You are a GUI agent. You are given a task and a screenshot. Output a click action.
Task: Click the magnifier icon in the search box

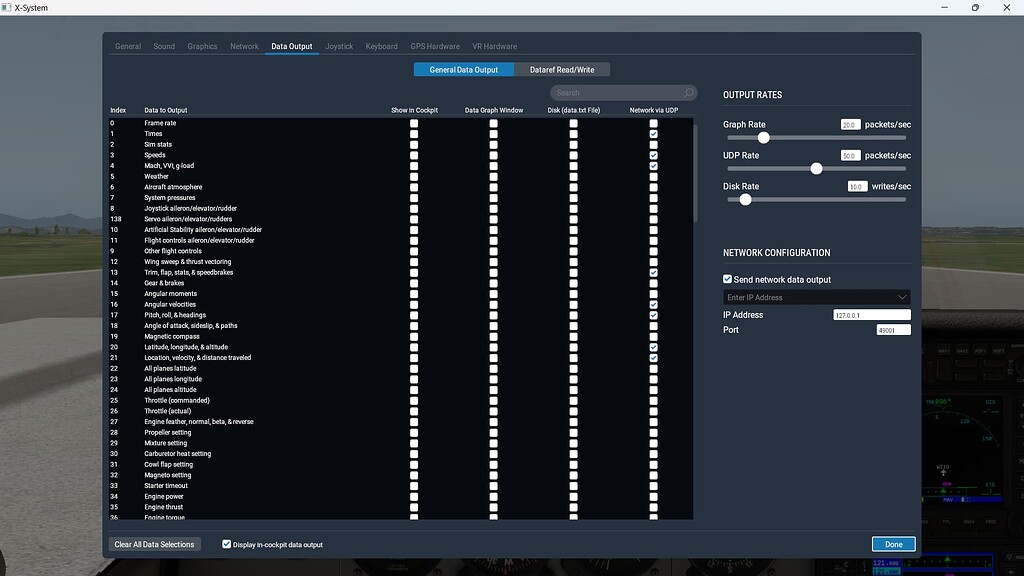coord(690,93)
